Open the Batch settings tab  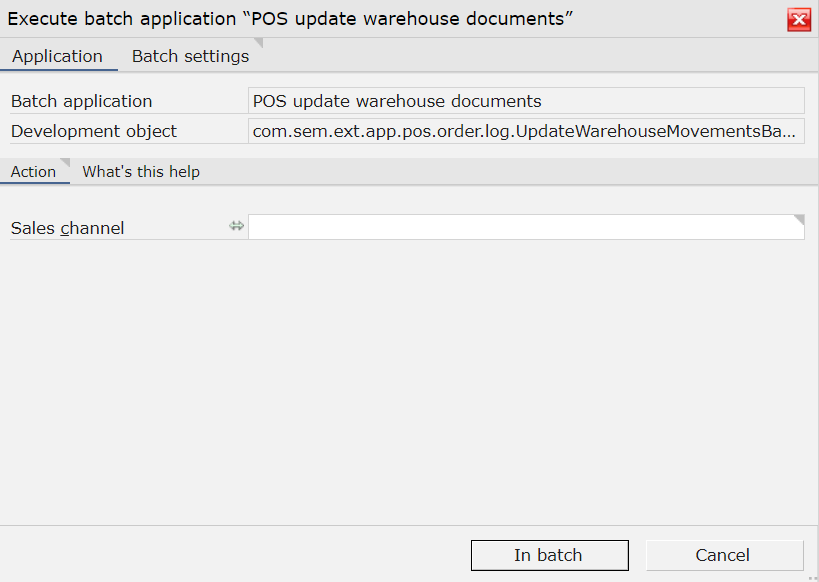coord(190,56)
